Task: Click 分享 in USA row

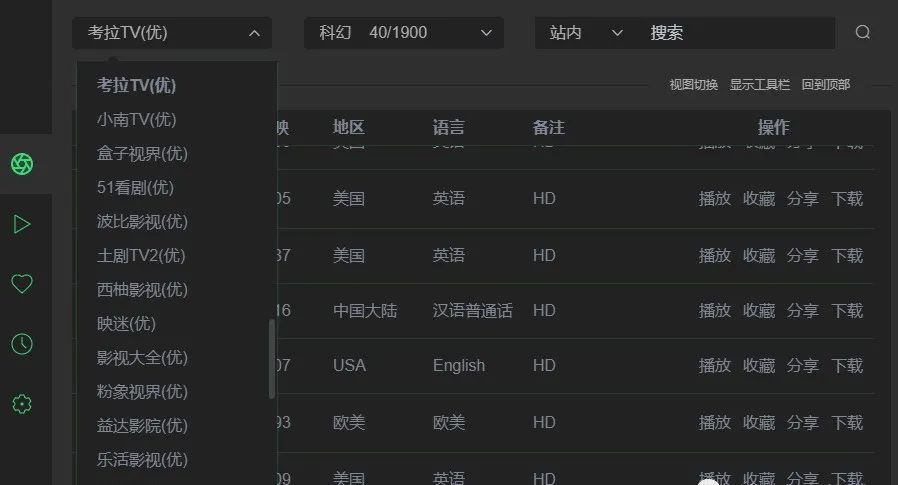Action: [802, 365]
